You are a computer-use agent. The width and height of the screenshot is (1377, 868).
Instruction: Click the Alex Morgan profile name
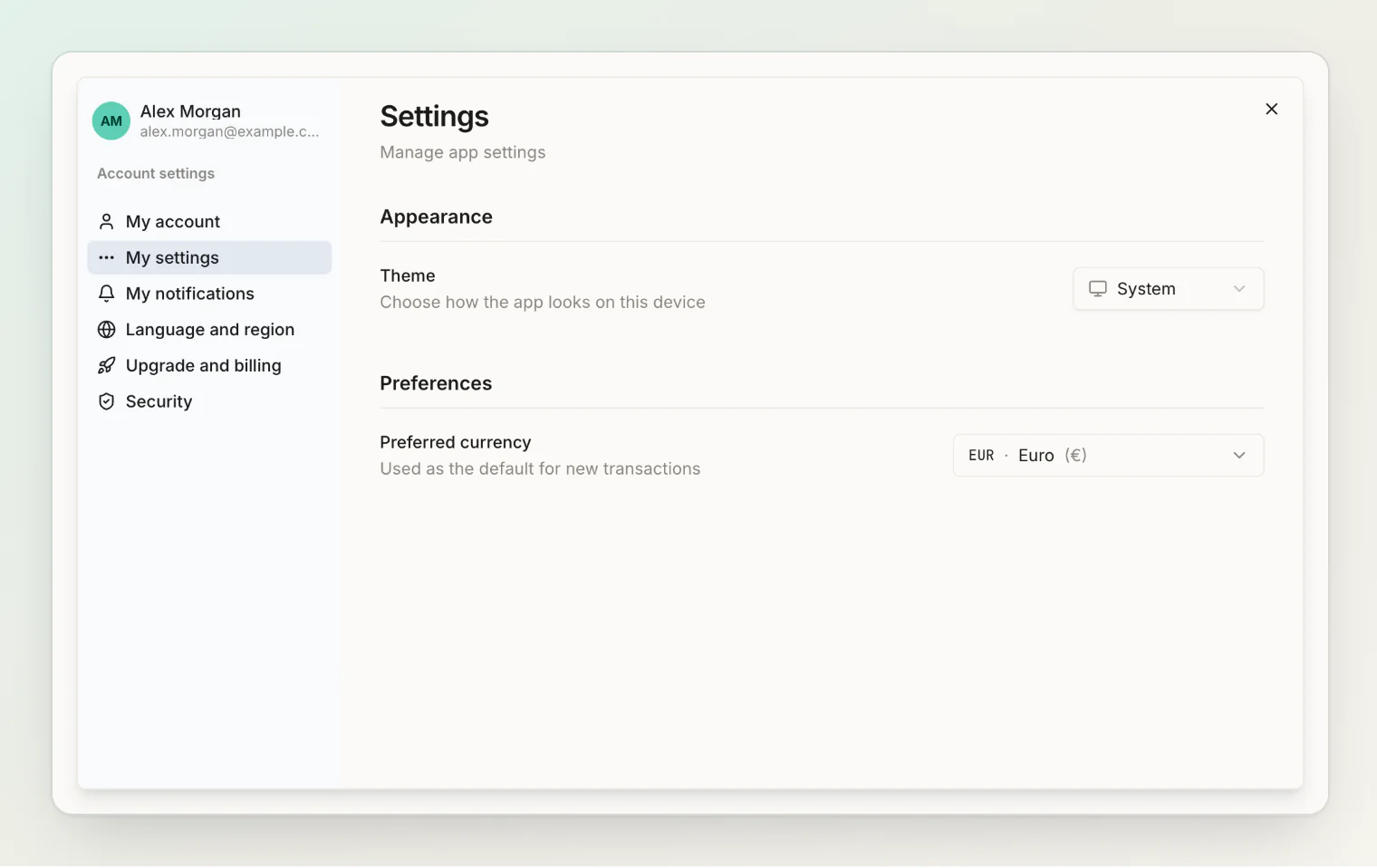tap(190, 111)
